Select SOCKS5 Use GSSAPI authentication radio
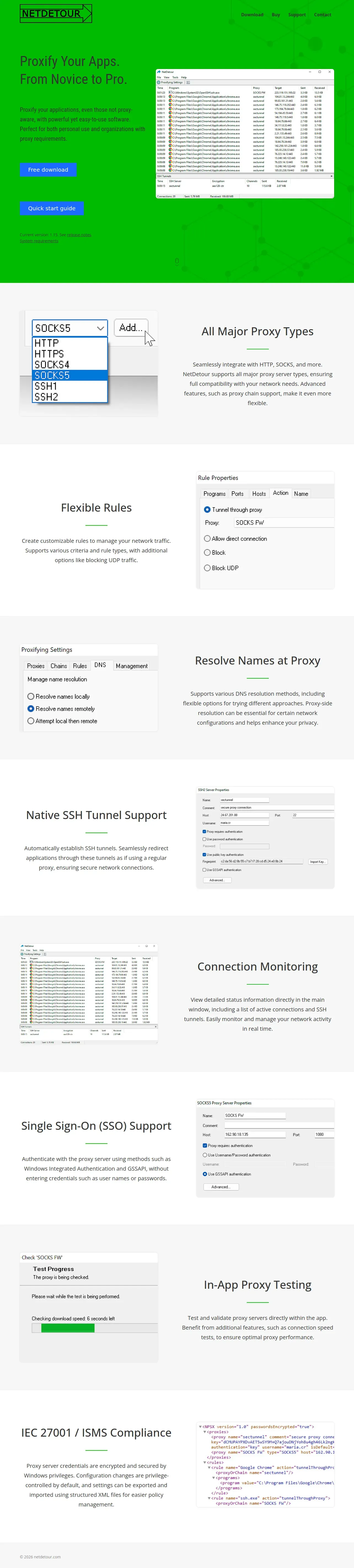354x1568 pixels. 205,1174
